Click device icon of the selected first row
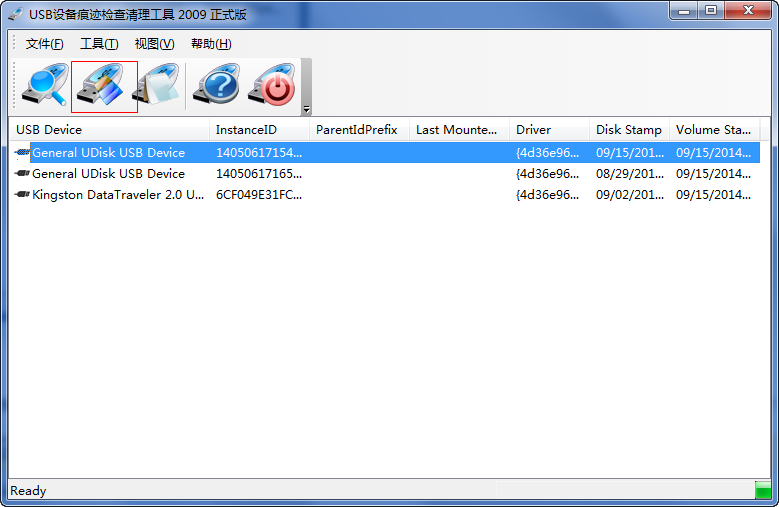779x507 pixels. click(22, 152)
